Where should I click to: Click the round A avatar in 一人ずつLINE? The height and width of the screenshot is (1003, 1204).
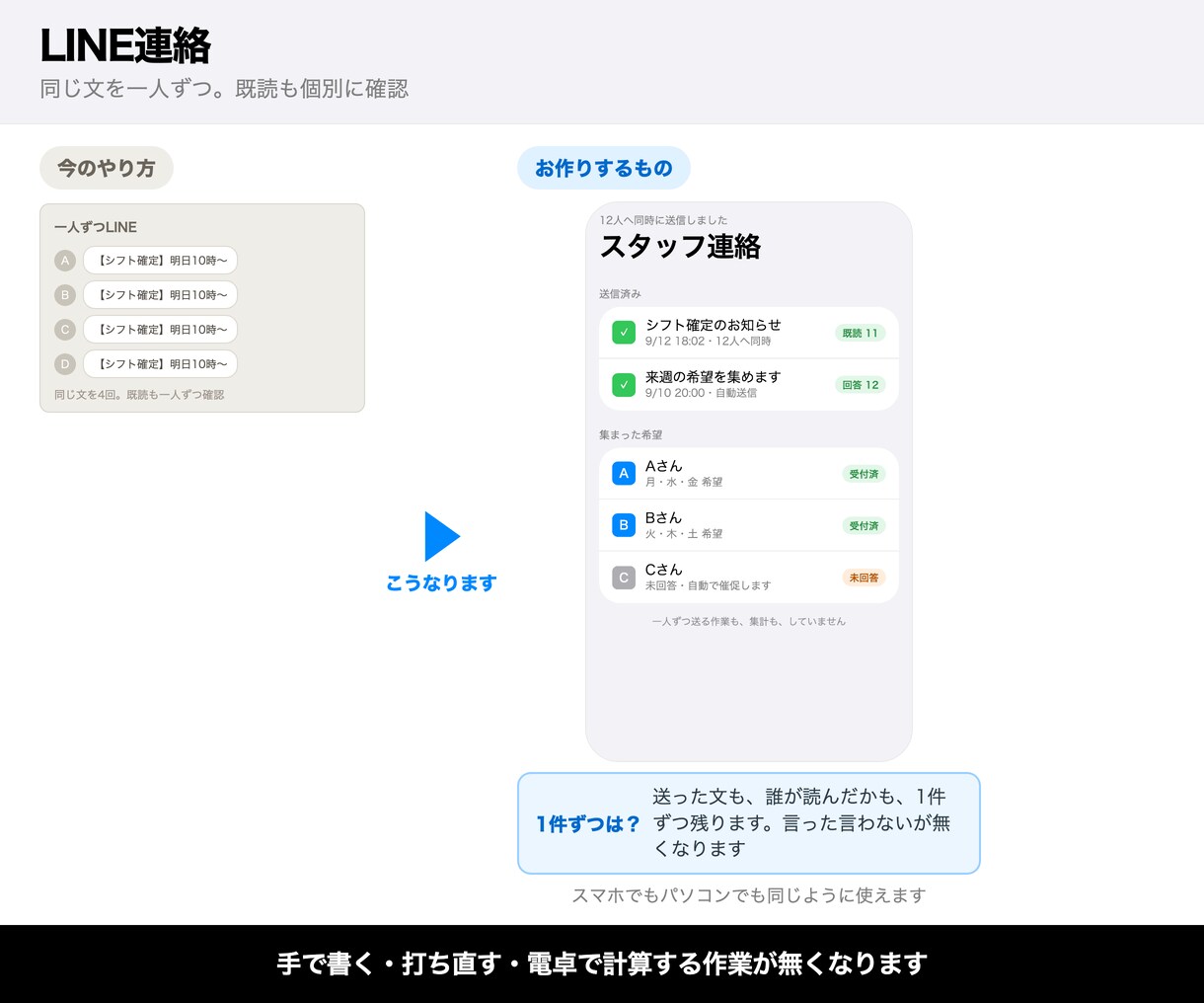(65, 261)
